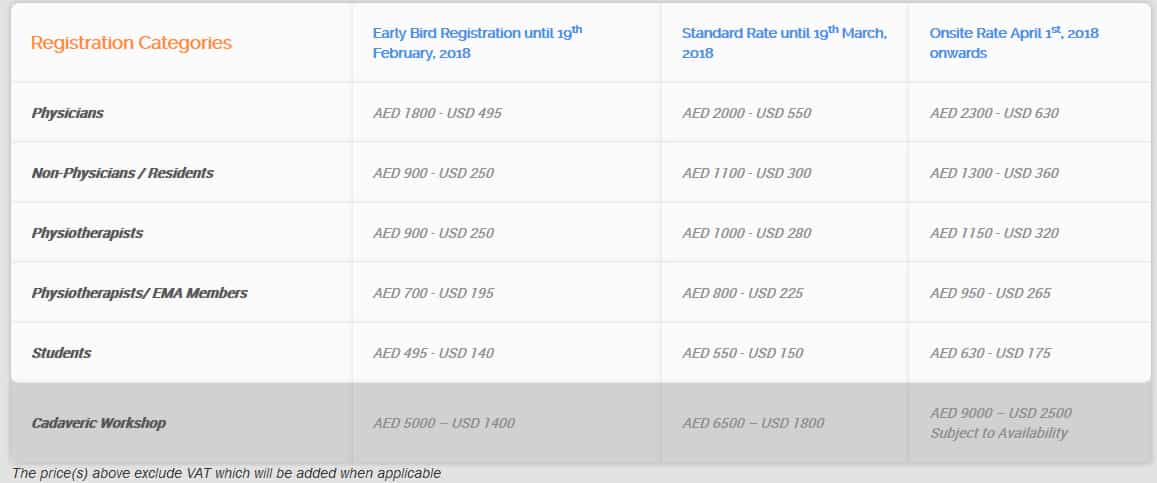Select Physiotherapists onsite rate AED 1150
The height and width of the screenshot is (483, 1157).
994,233
